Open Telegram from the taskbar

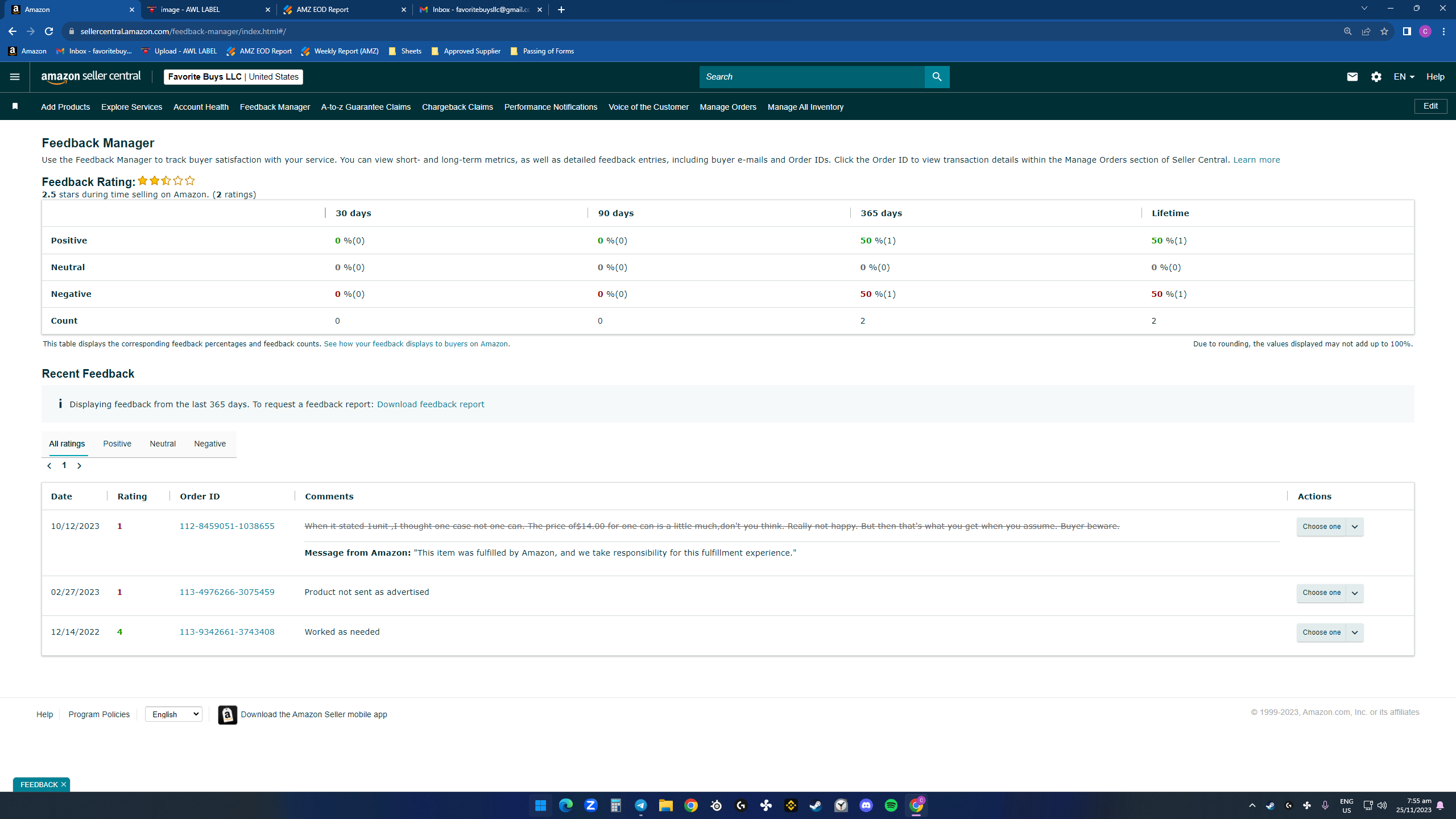(640, 805)
